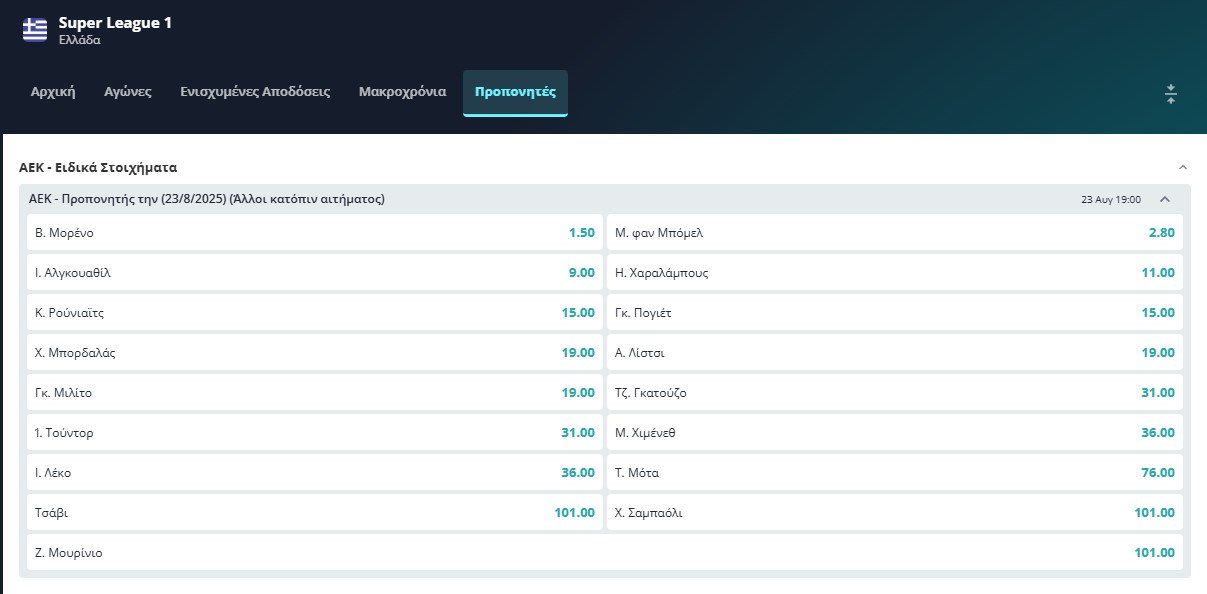The width and height of the screenshot is (1207, 594).
Task: Choose Μ. Χιμένεθ at 36.00
Action: pyautogui.click(x=895, y=432)
